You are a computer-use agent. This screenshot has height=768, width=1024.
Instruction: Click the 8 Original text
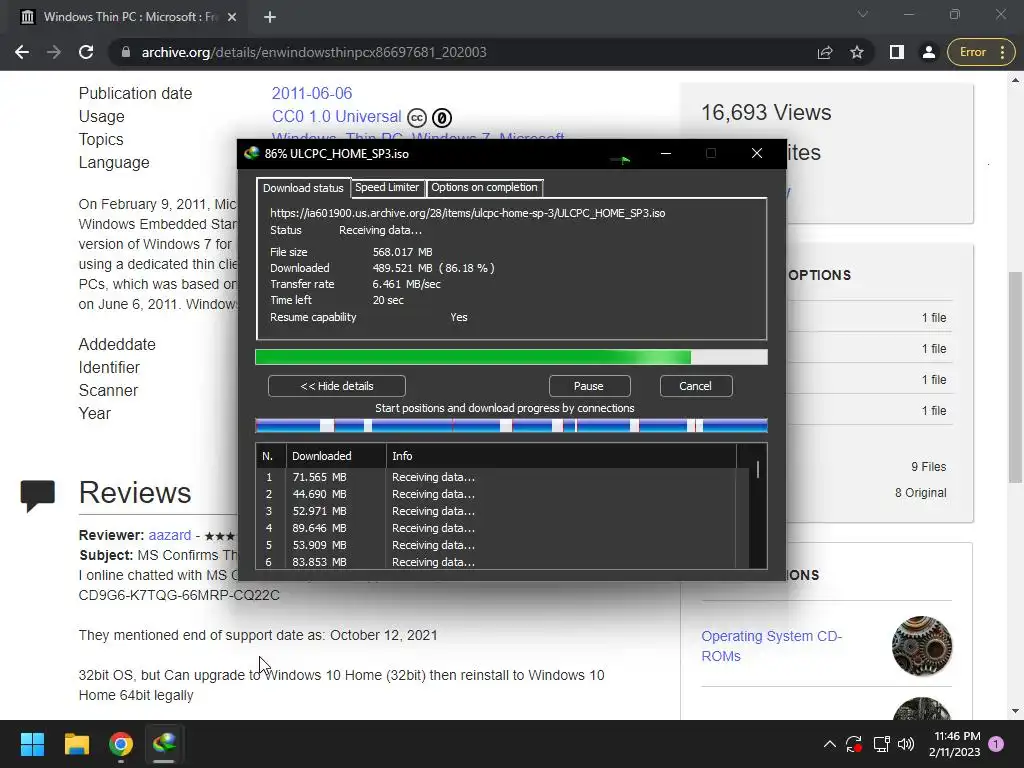(x=920, y=493)
